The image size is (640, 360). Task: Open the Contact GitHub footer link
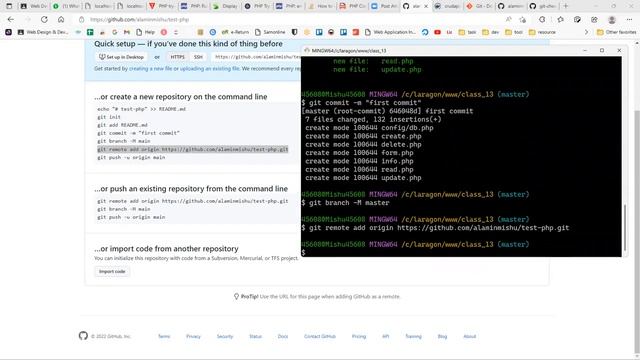tap(320, 336)
